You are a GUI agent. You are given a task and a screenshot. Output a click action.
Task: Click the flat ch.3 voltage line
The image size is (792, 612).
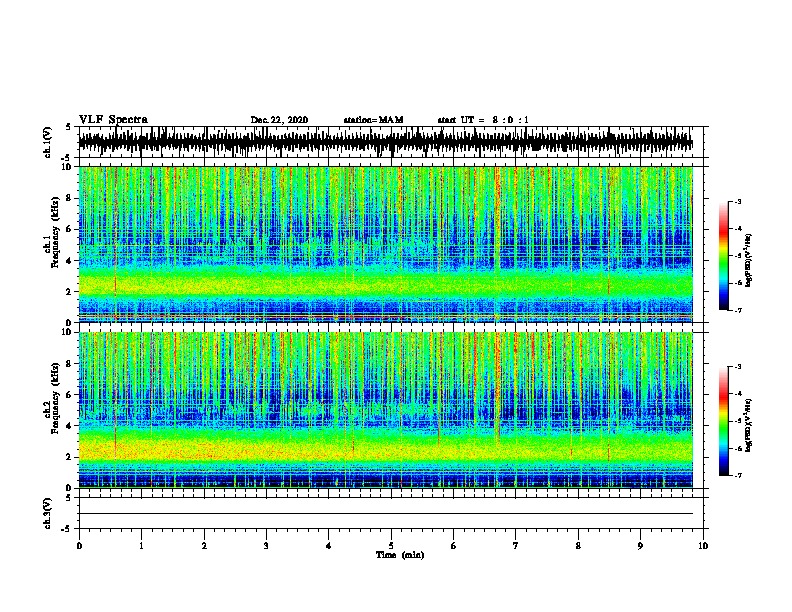(386, 514)
